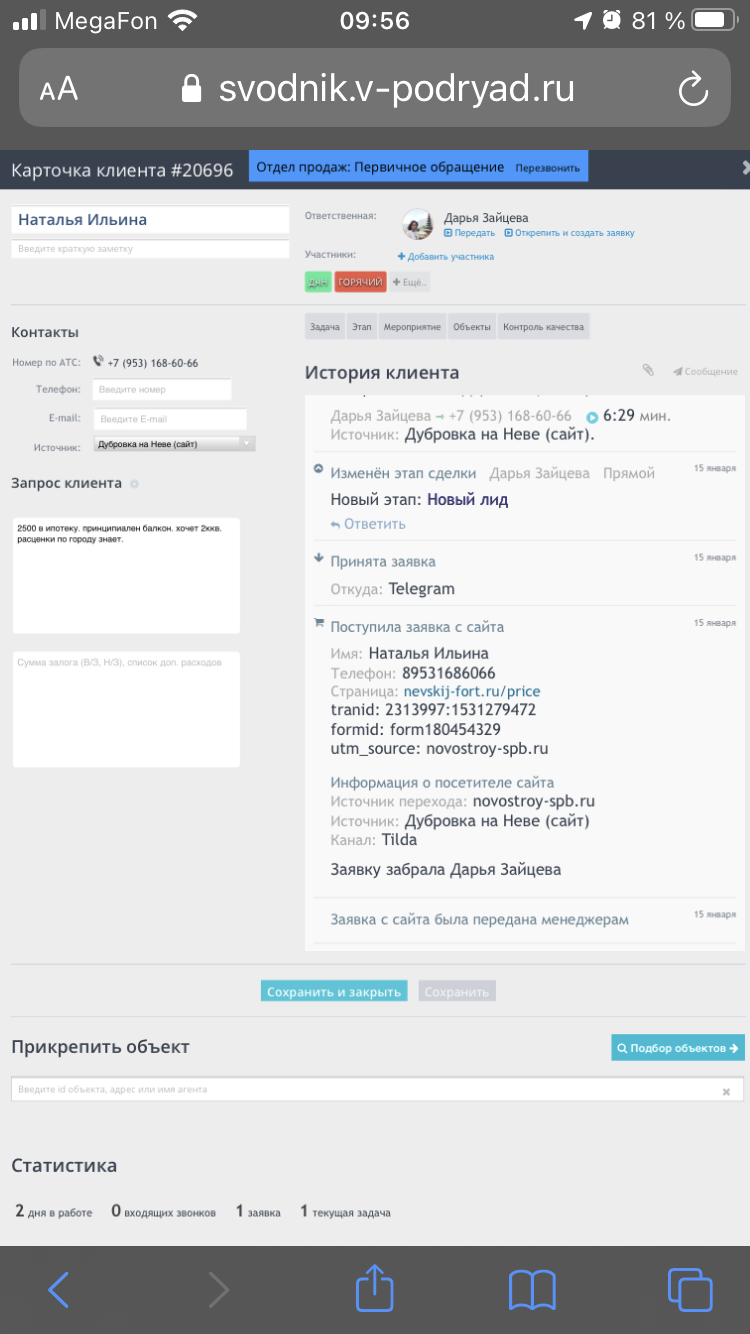Tap Safari's share icon
750x1334 pixels.
(375, 1289)
